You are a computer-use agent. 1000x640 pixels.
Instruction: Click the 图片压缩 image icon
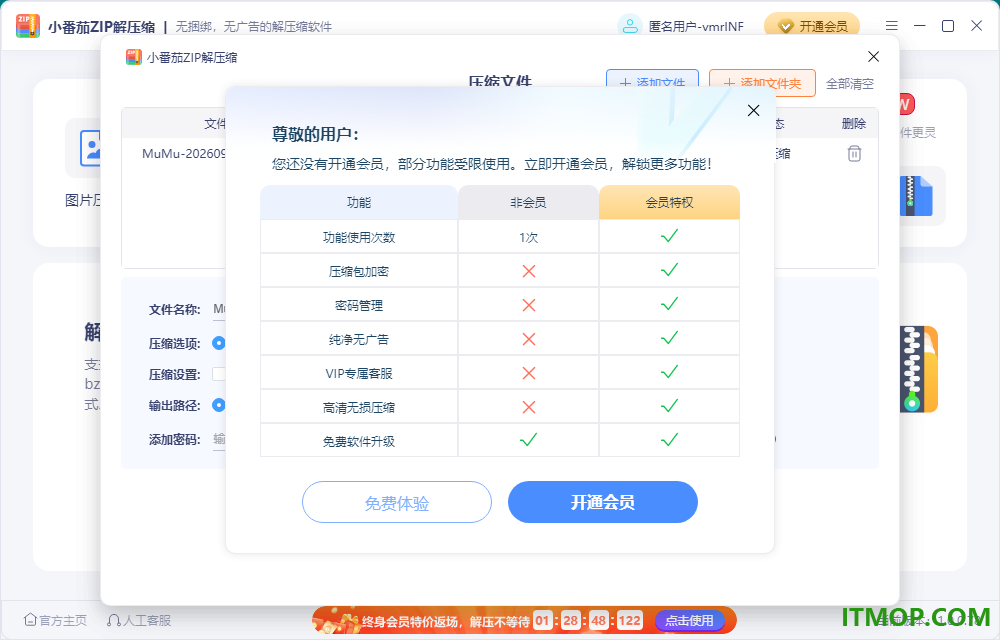coord(90,148)
